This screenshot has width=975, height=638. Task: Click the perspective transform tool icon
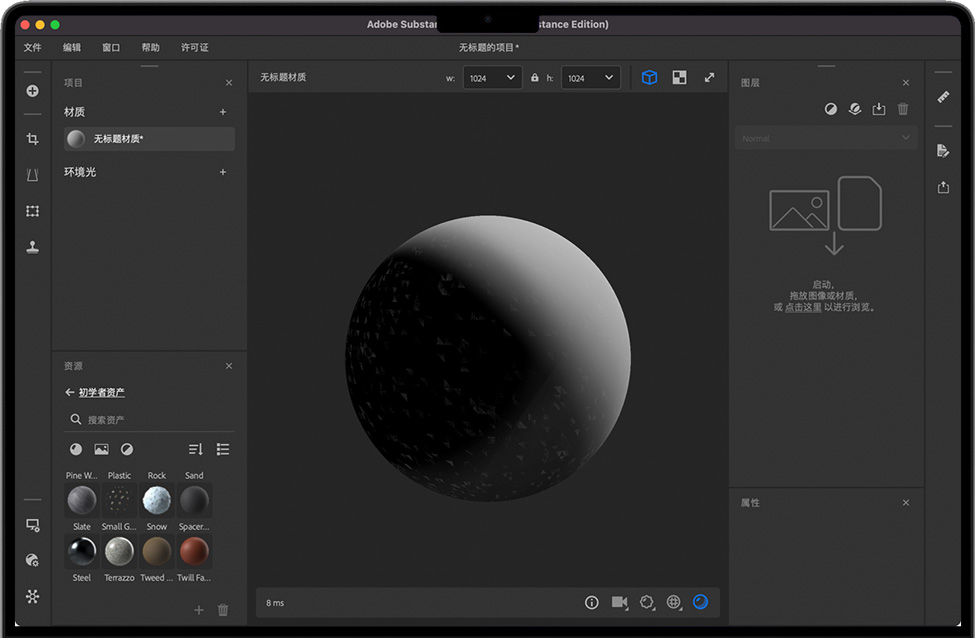click(33, 175)
